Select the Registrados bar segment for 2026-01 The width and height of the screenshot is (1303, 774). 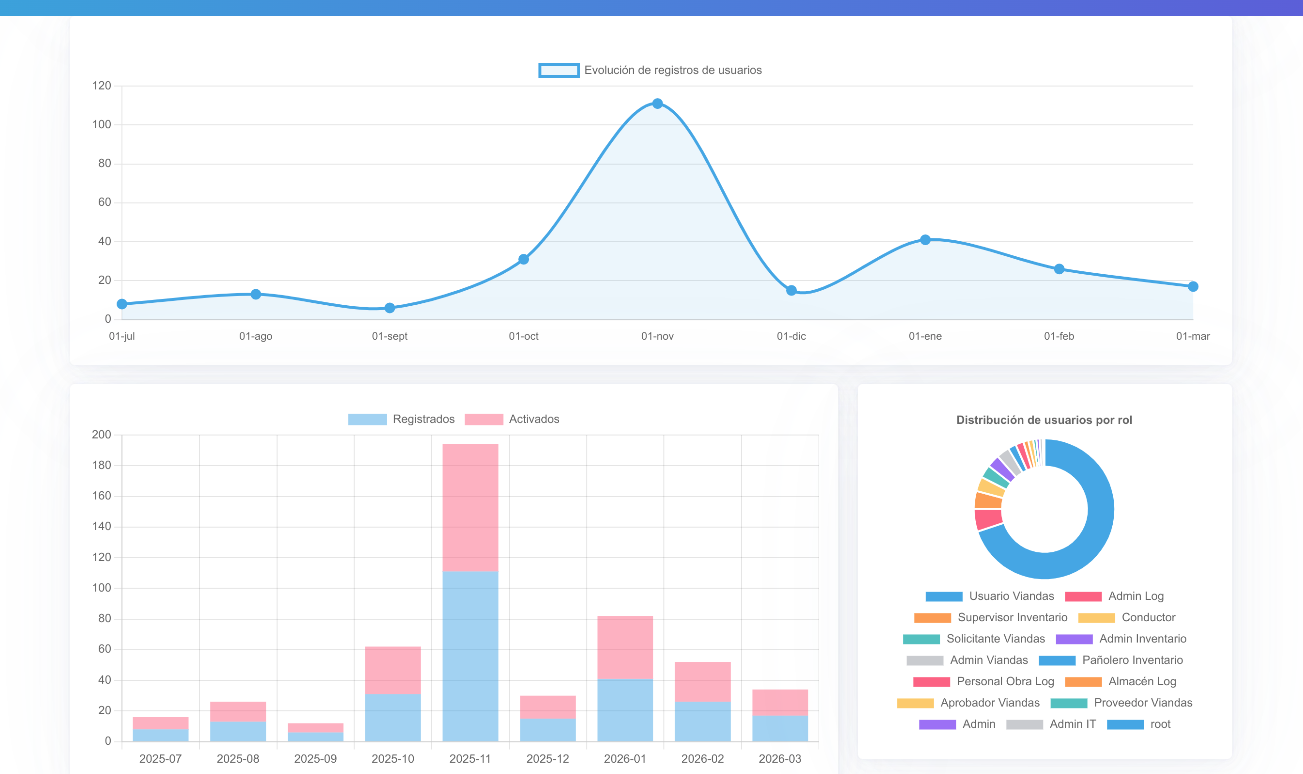pos(625,710)
